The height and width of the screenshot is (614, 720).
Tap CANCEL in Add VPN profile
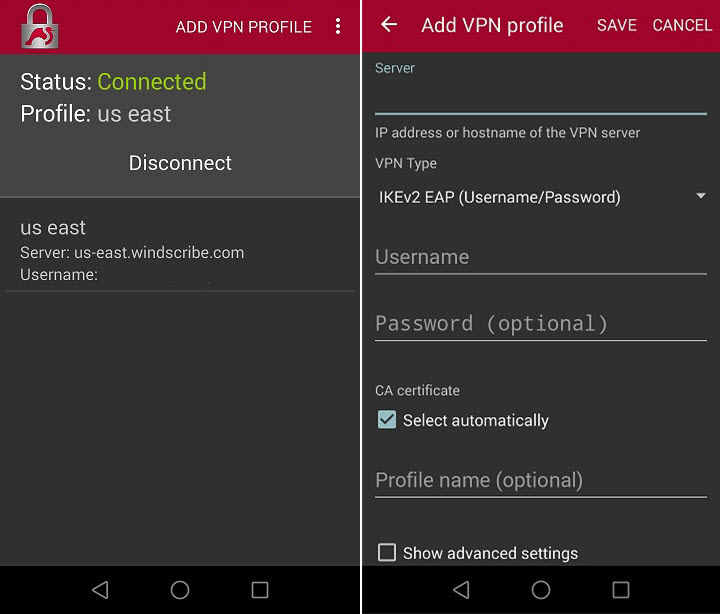tap(682, 25)
